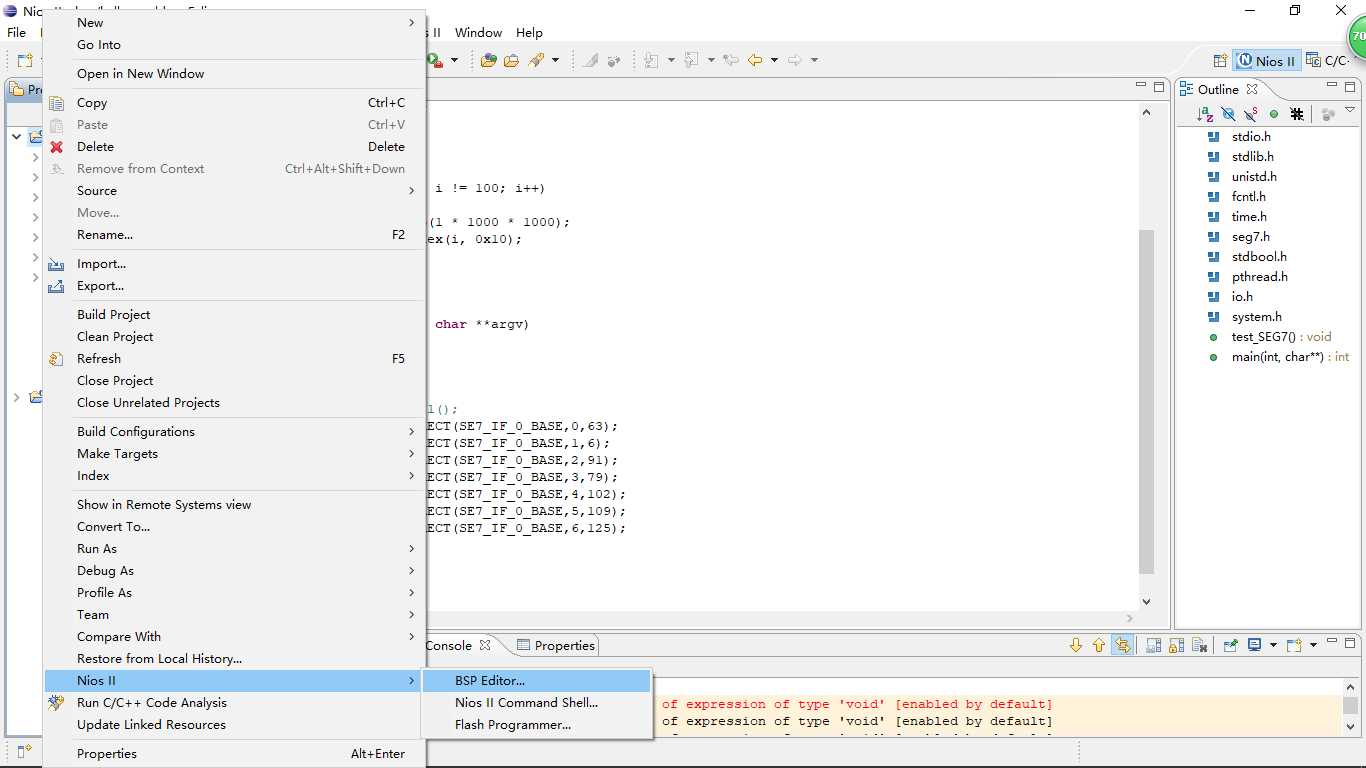This screenshot has height=768, width=1366.
Task: Select stdio.h in the Outline
Action: coord(1251,137)
